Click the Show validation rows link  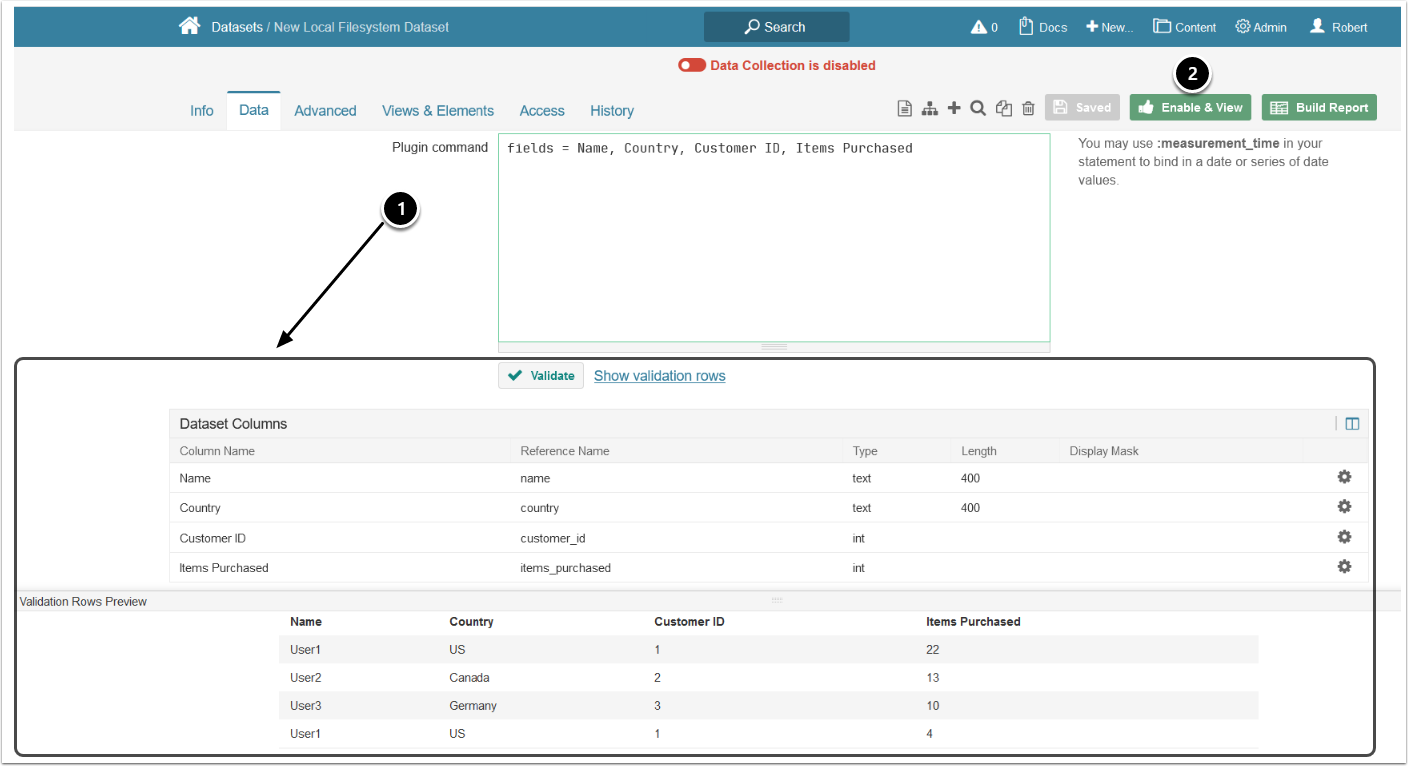coord(659,376)
